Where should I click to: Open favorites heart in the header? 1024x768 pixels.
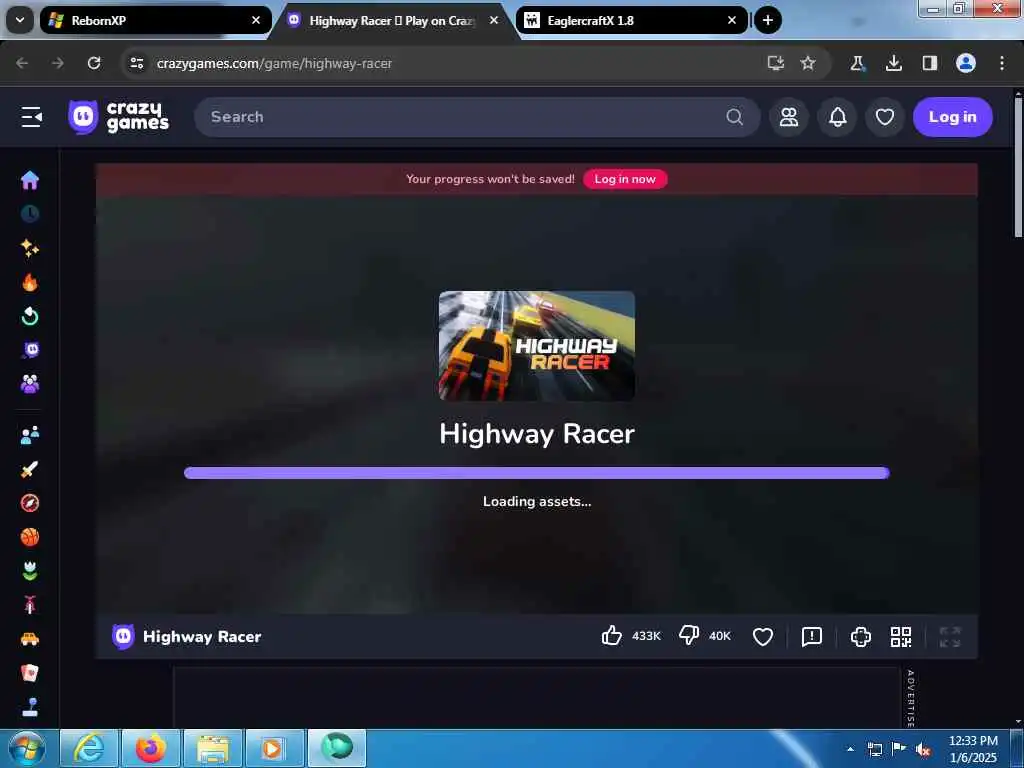(885, 117)
